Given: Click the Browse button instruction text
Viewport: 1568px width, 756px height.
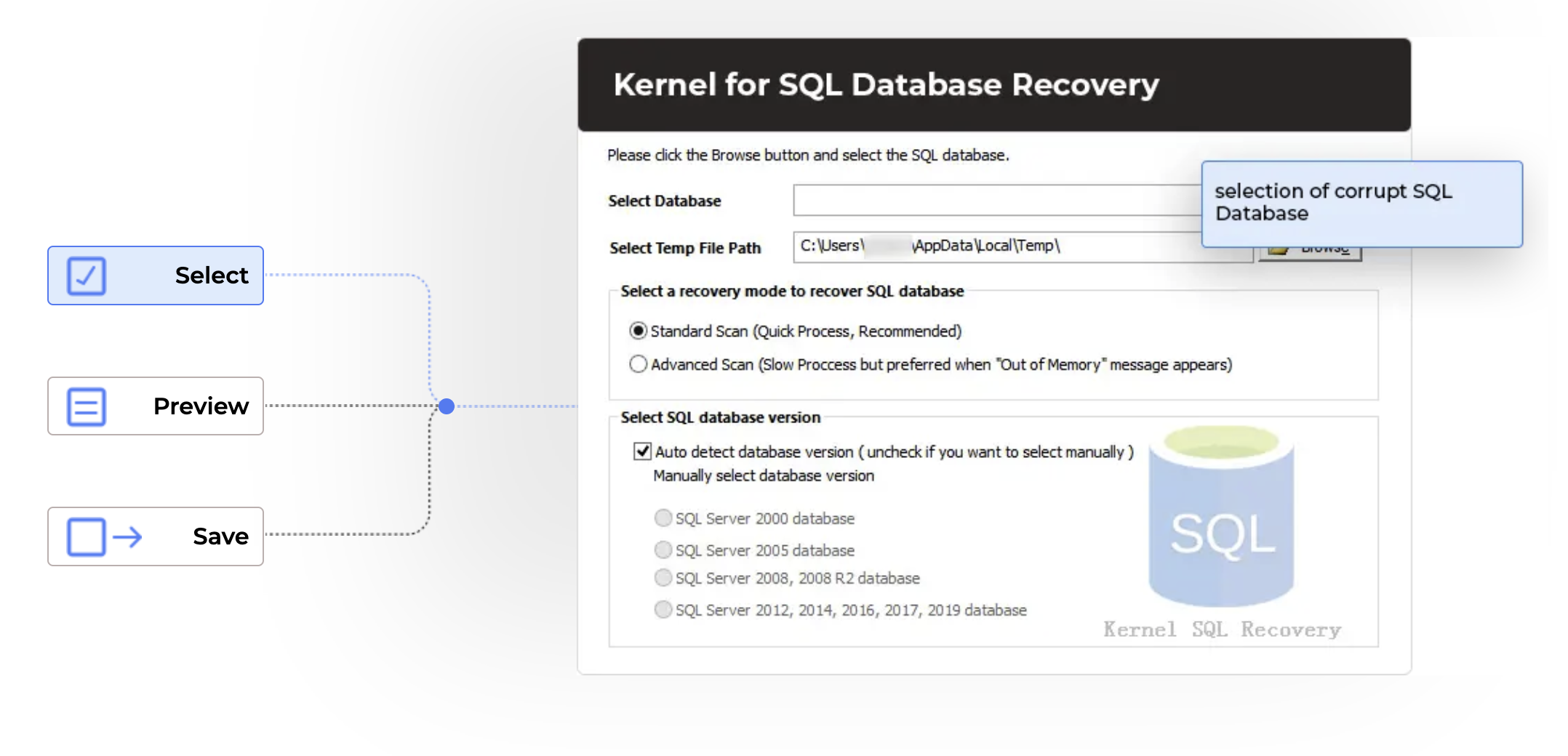Looking at the screenshot, I should 808,156.
